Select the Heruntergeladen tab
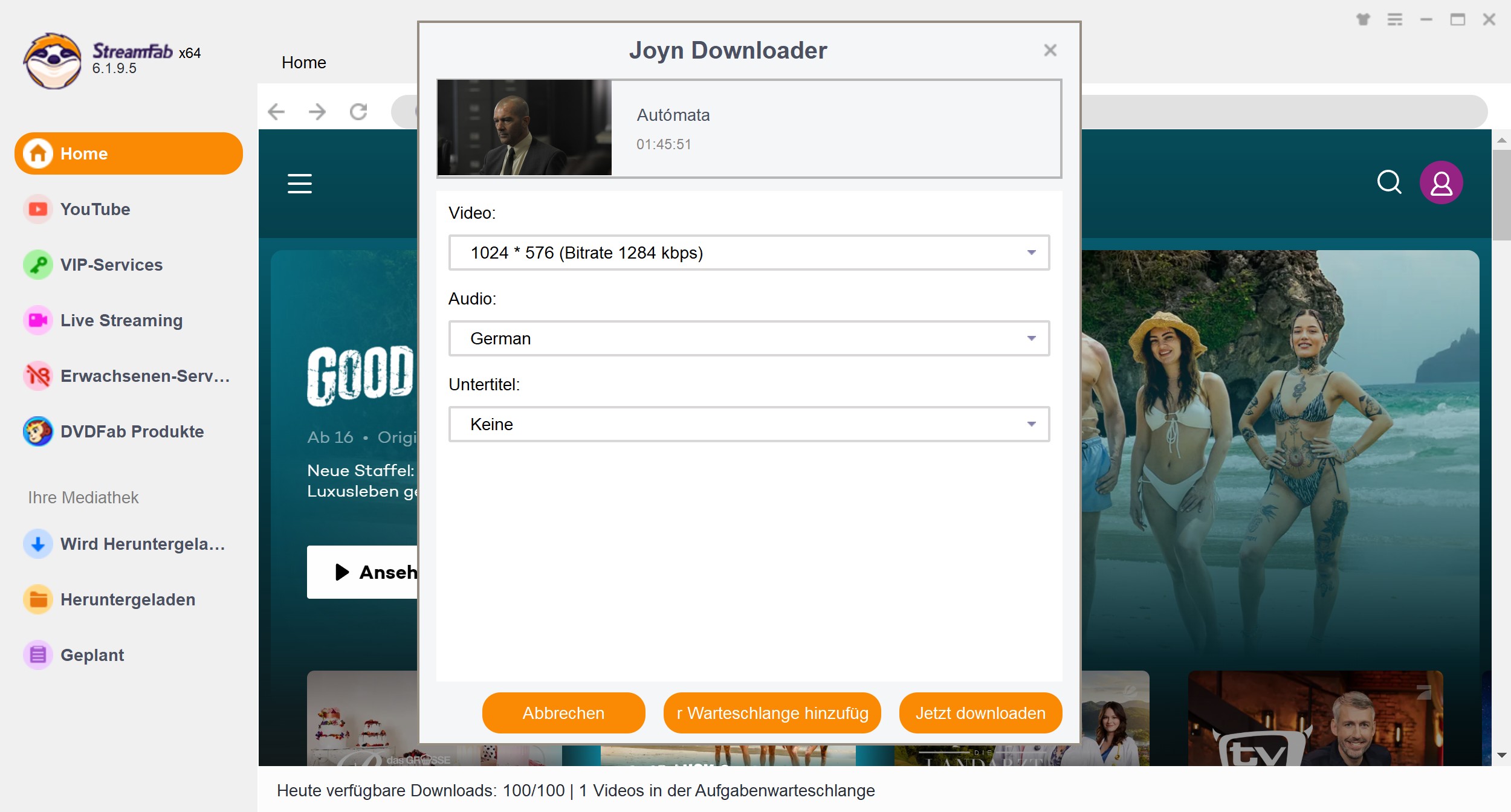The image size is (1511, 812). coord(128,599)
